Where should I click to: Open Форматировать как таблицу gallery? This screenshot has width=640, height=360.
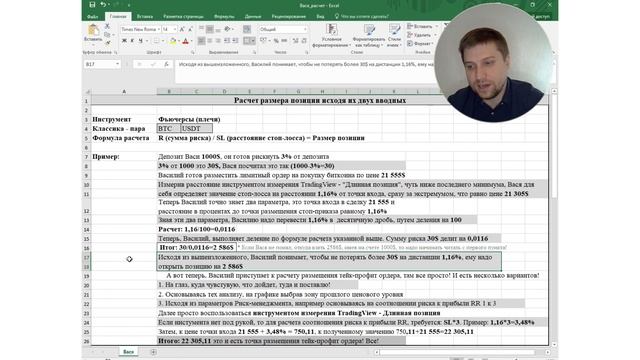369,36
